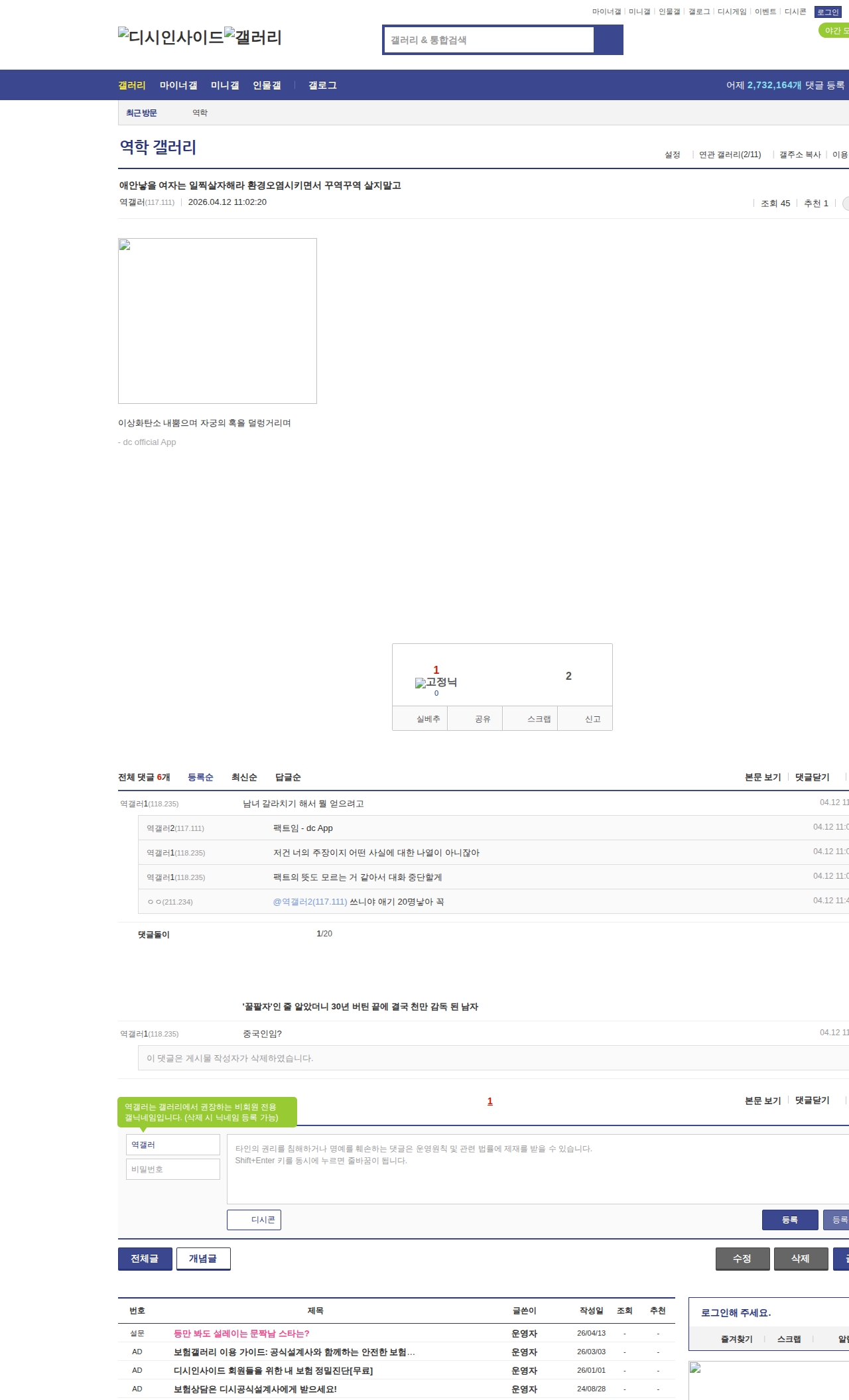Open post '보험갤러리 이용 가이드: 공식설계사와 함께하는 안전한 보험…'
Viewport: 849px width, 1400px height.
tap(294, 1352)
